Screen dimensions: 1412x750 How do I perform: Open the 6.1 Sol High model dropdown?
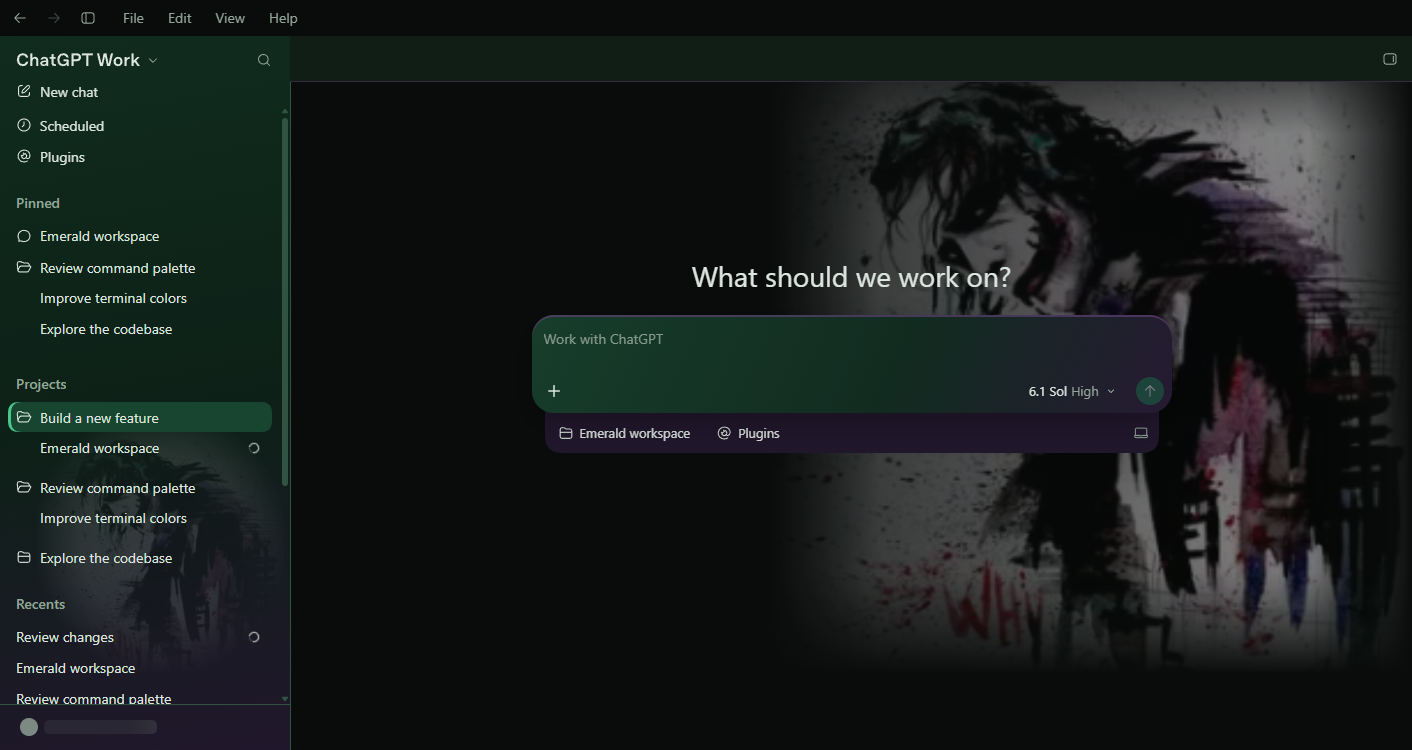tap(1071, 391)
